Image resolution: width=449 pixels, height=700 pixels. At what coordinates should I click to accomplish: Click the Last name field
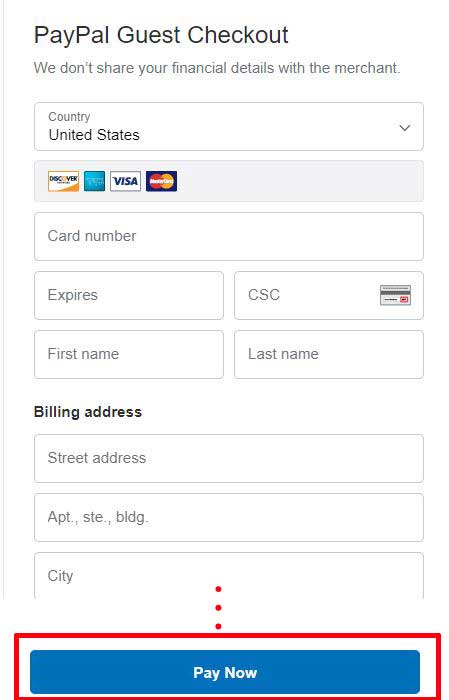coord(329,354)
